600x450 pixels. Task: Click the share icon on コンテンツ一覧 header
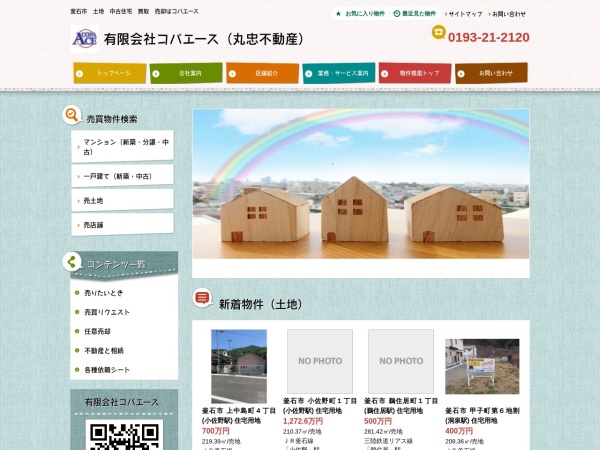pyautogui.click(x=72, y=262)
